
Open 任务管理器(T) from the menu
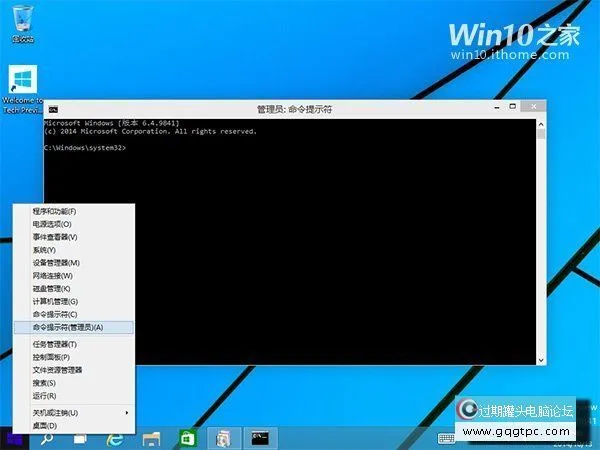[x=54, y=344]
